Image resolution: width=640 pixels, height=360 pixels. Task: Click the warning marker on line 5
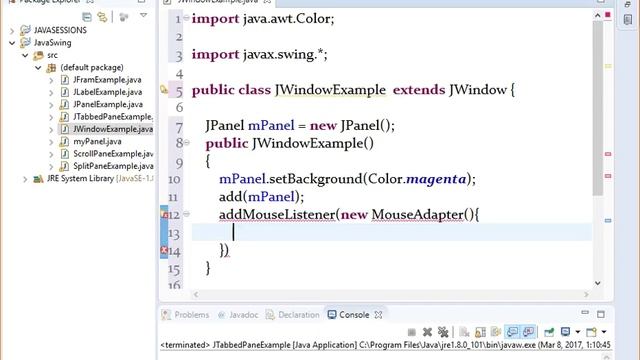coord(164,89)
